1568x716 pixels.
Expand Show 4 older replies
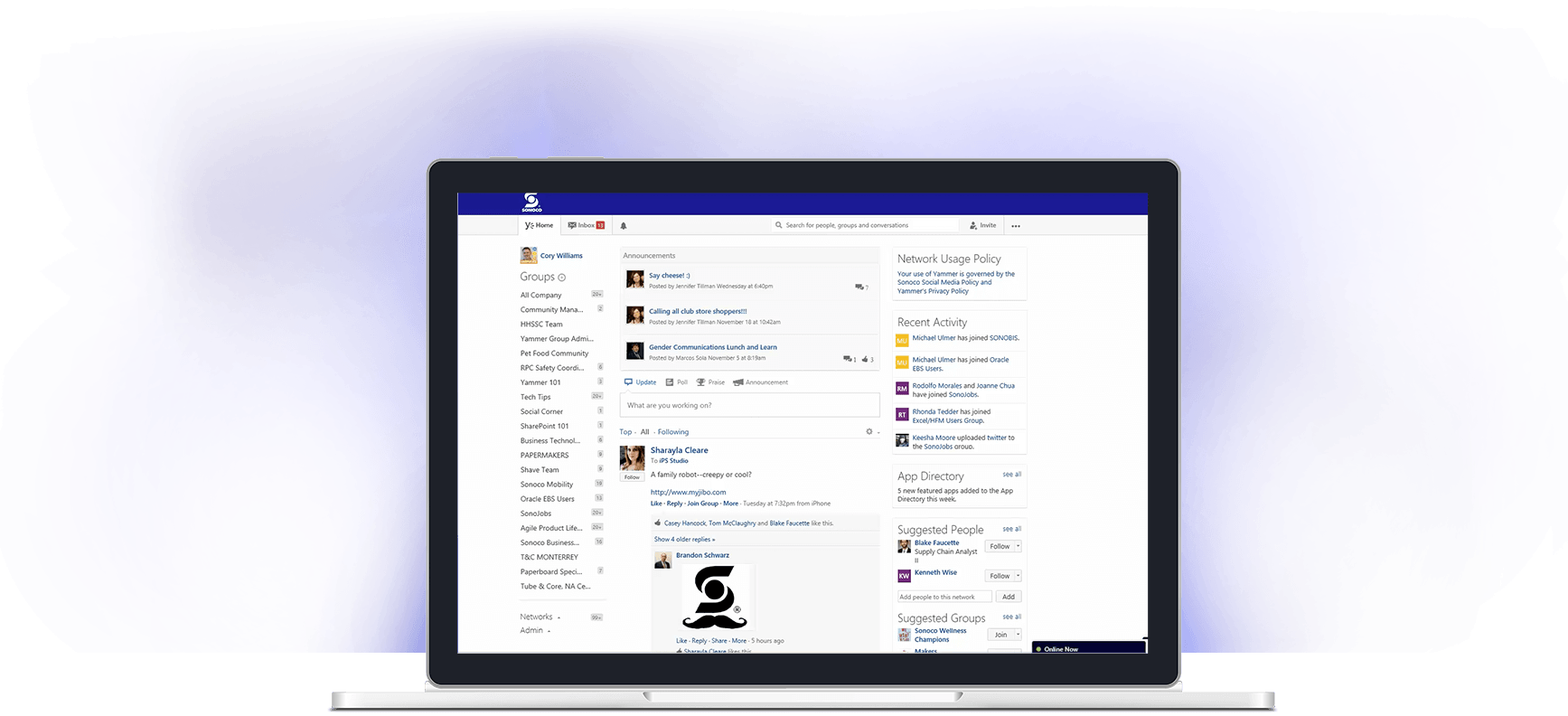pos(684,540)
